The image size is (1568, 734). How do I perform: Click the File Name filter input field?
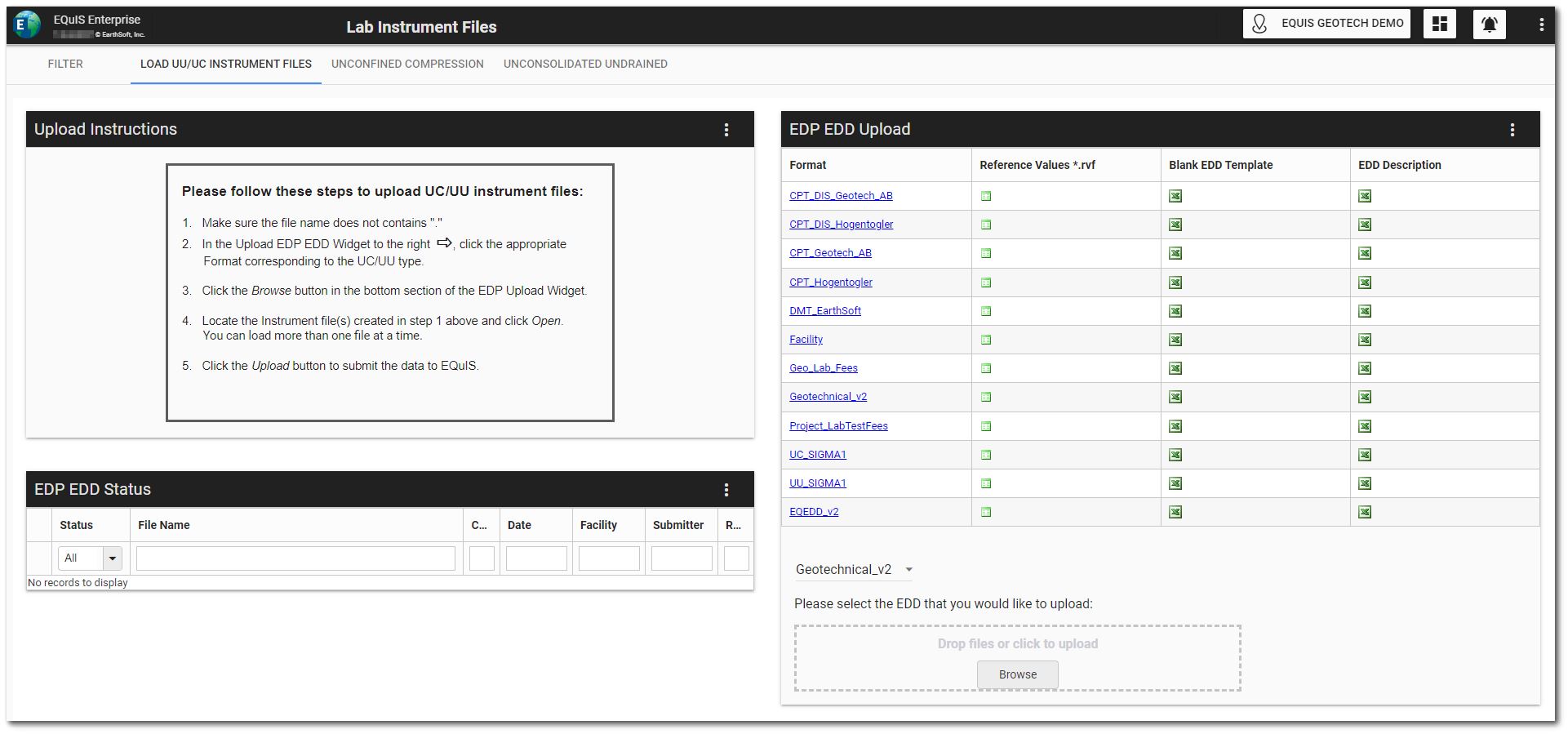pos(295,558)
